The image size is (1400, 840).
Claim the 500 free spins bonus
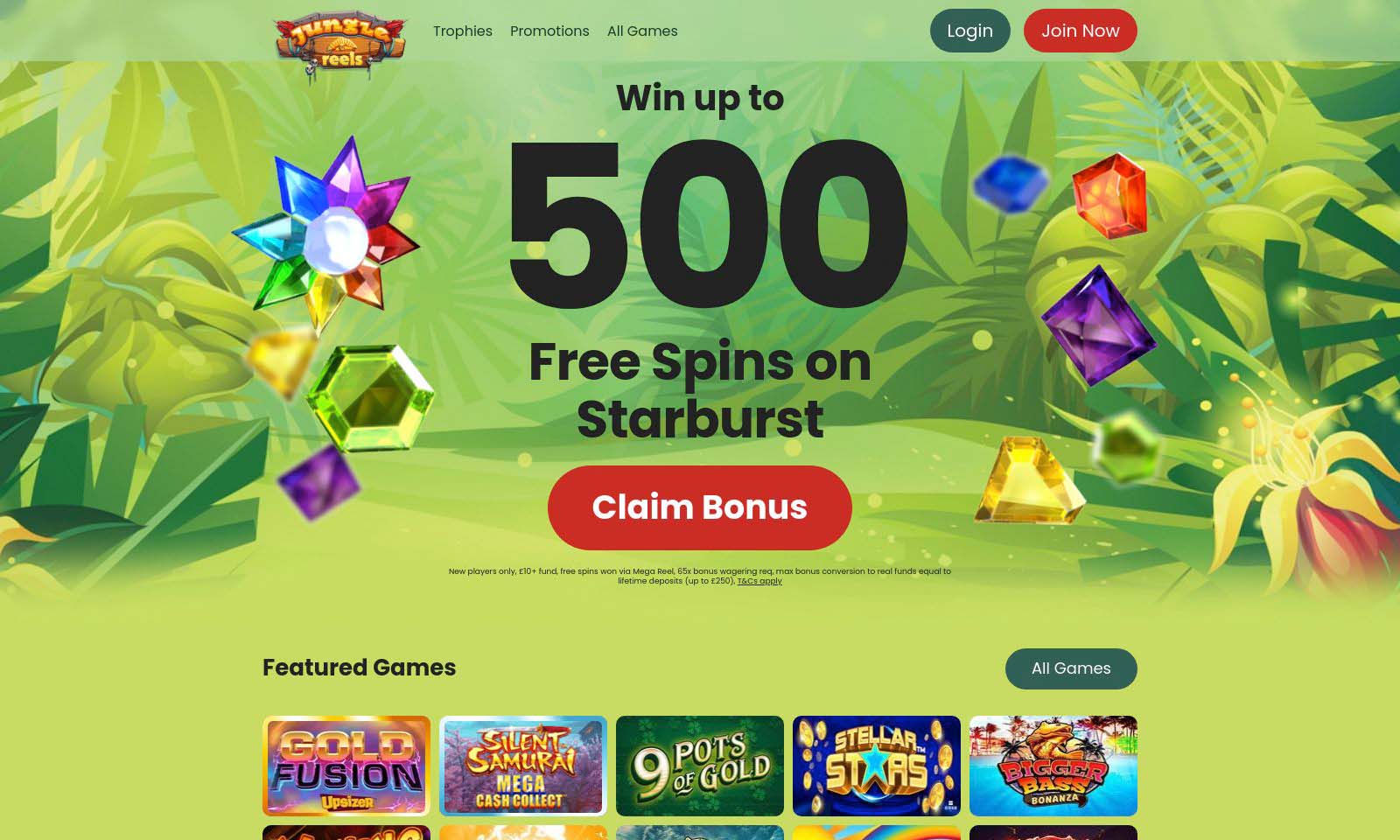click(700, 507)
